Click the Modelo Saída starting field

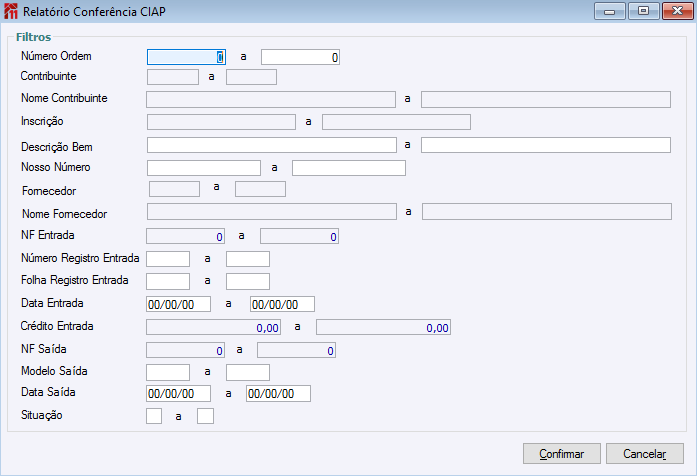pyautogui.click(x=168, y=372)
